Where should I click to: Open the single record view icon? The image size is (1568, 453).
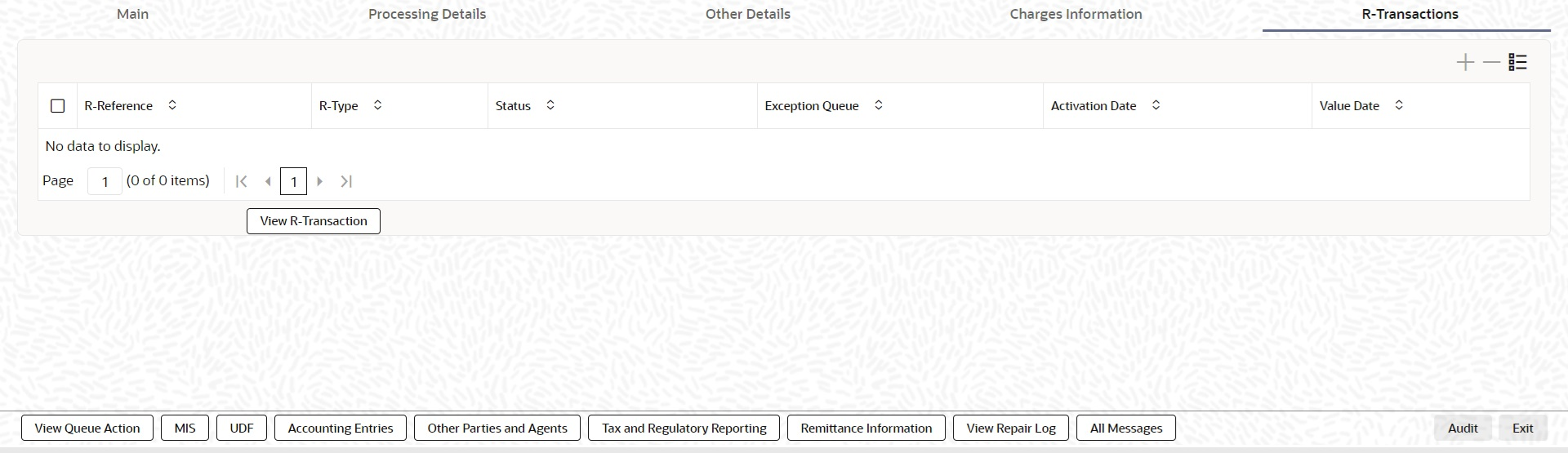tap(1517, 63)
